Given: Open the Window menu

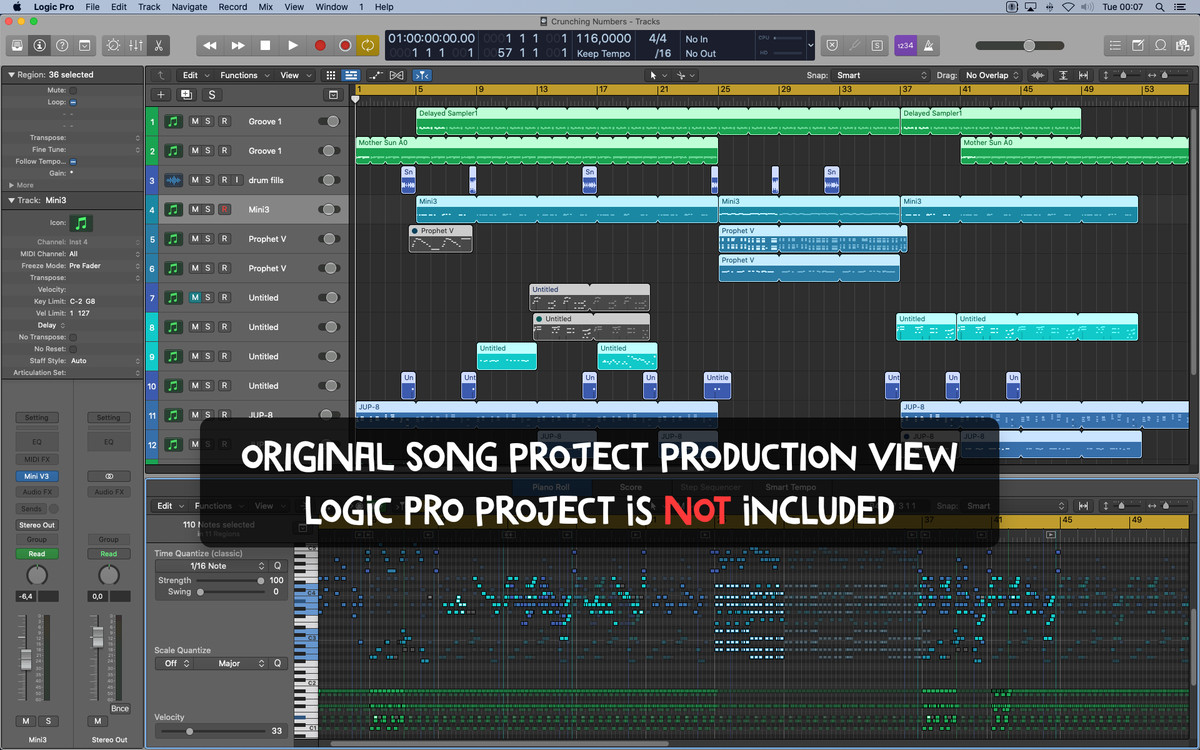Looking at the screenshot, I should [x=332, y=7].
